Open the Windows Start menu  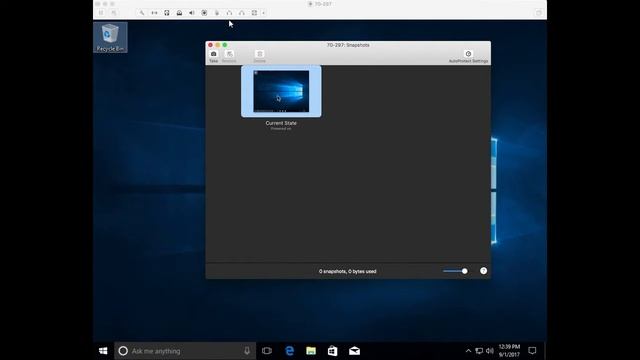[x=103, y=351]
